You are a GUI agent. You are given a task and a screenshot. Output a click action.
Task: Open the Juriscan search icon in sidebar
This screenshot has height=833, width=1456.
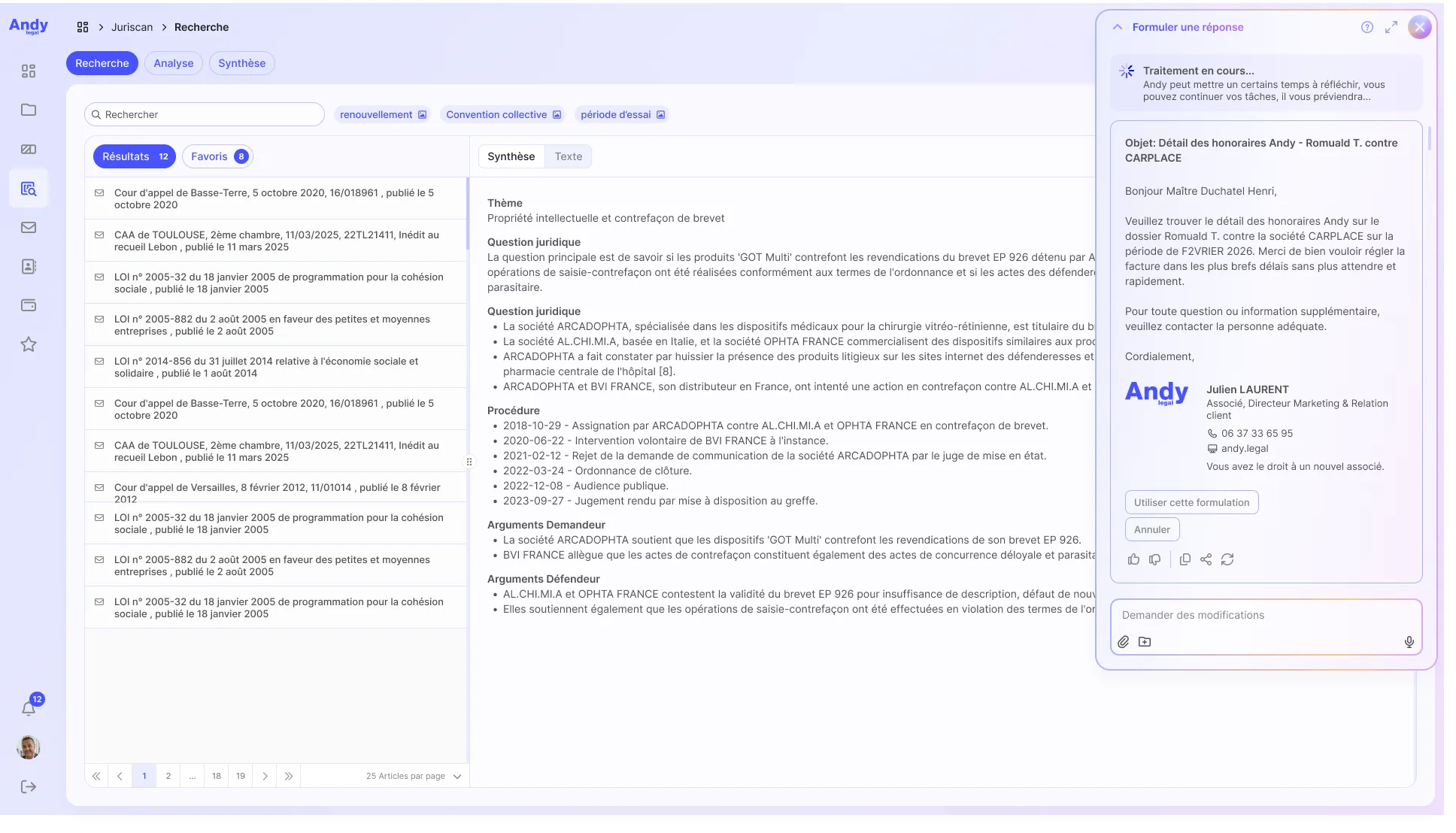coord(29,189)
